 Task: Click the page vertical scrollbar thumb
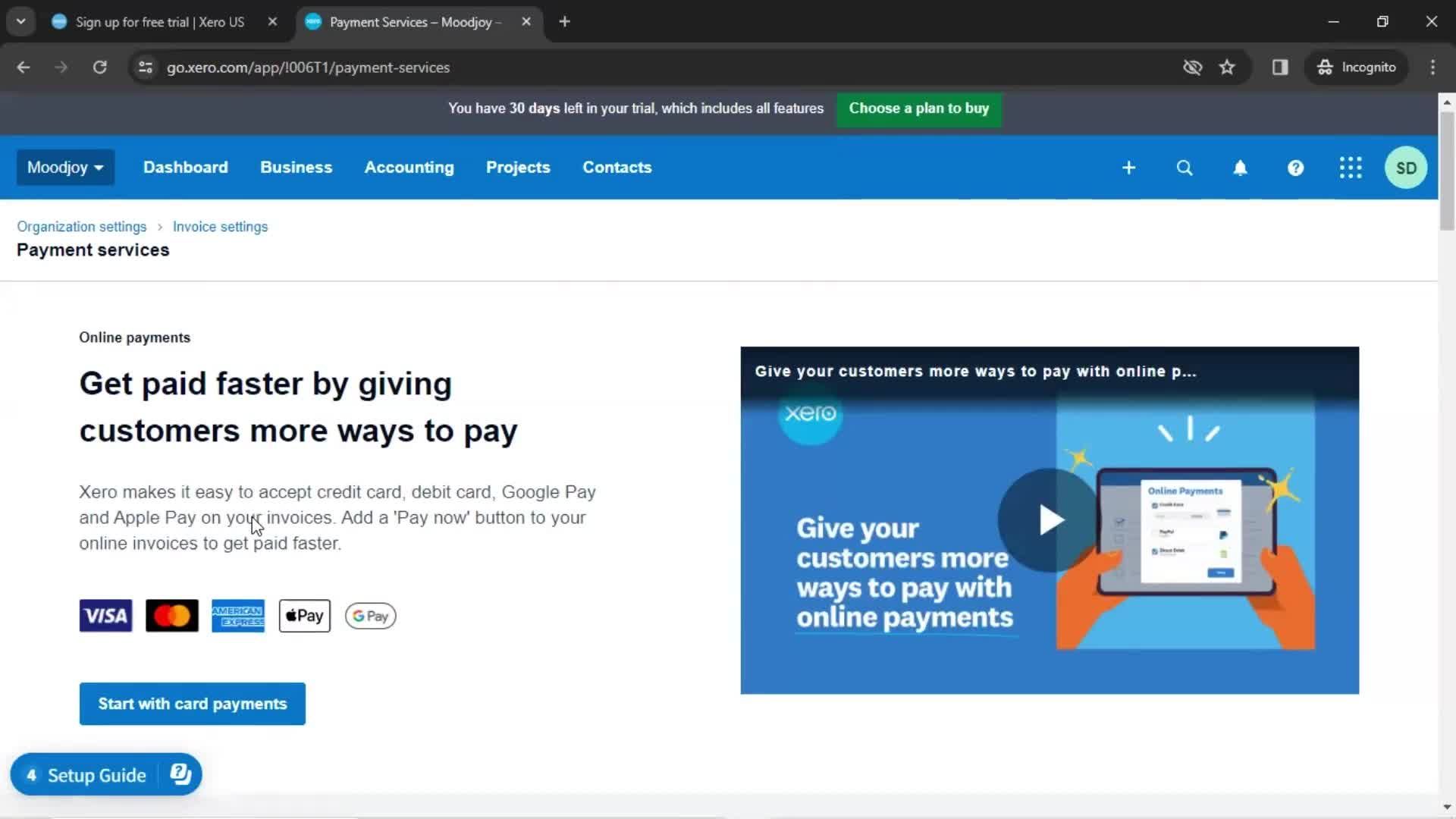click(x=1447, y=171)
